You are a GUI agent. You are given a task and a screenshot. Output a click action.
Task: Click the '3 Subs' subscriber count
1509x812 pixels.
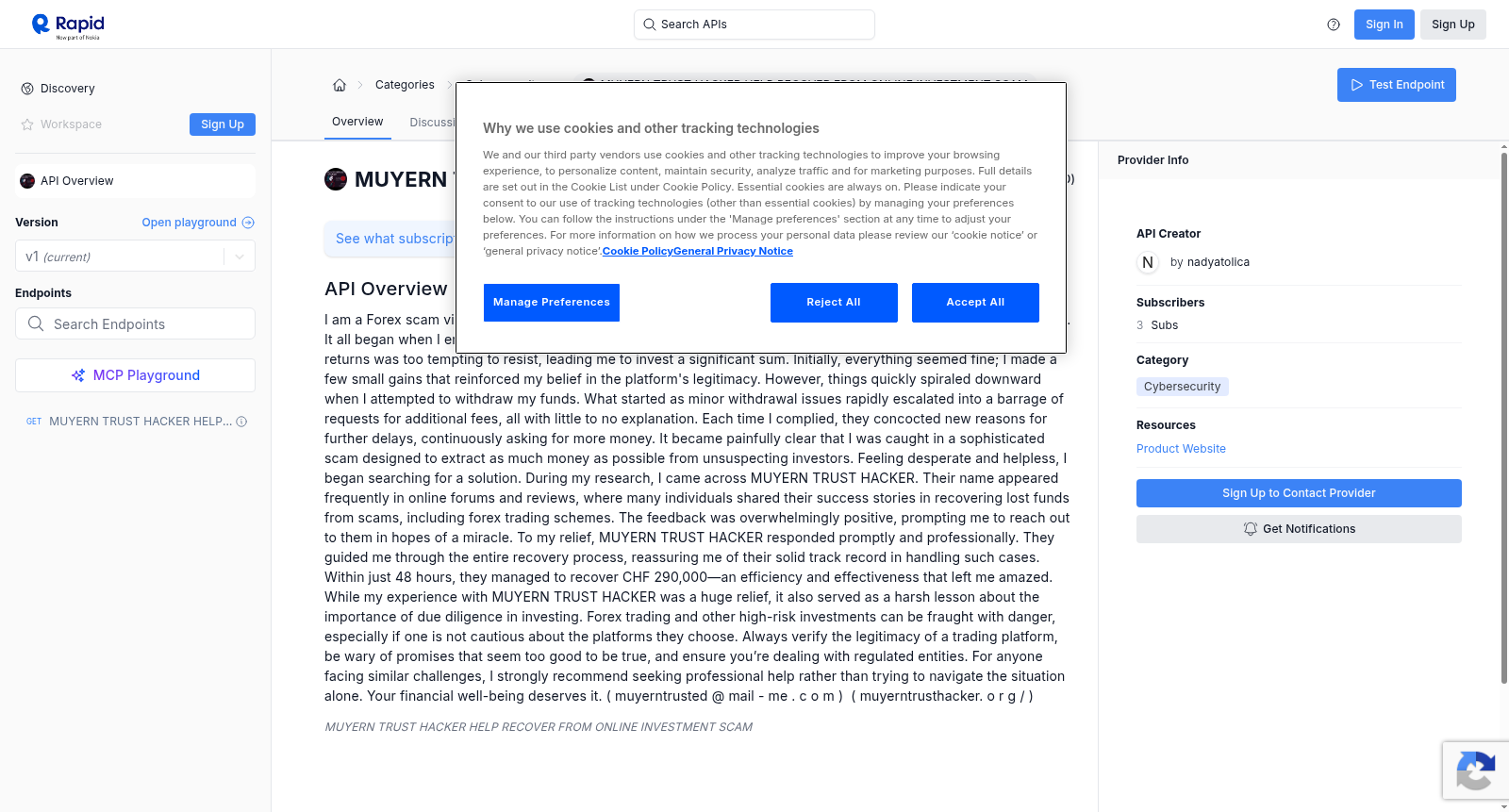click(x=1157, y=325)
